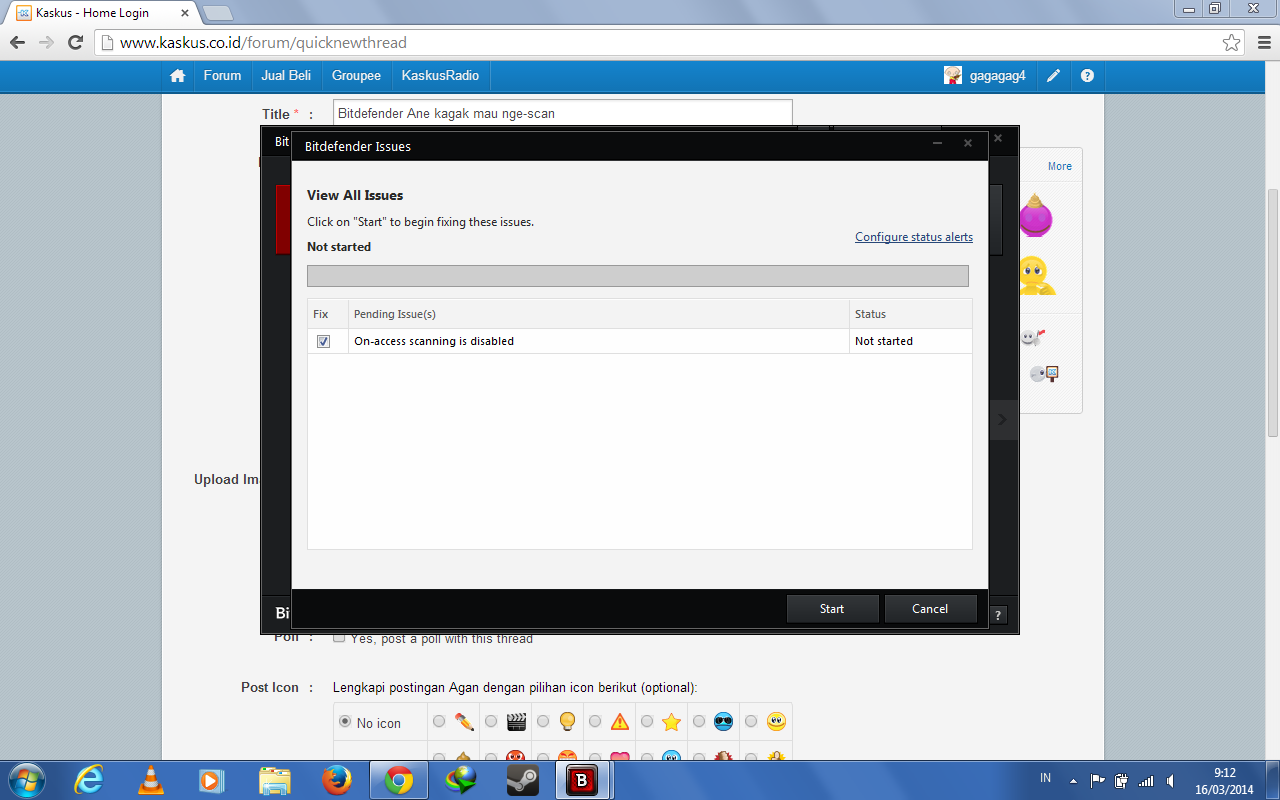Open Steam from taskbar

(522, 780)
